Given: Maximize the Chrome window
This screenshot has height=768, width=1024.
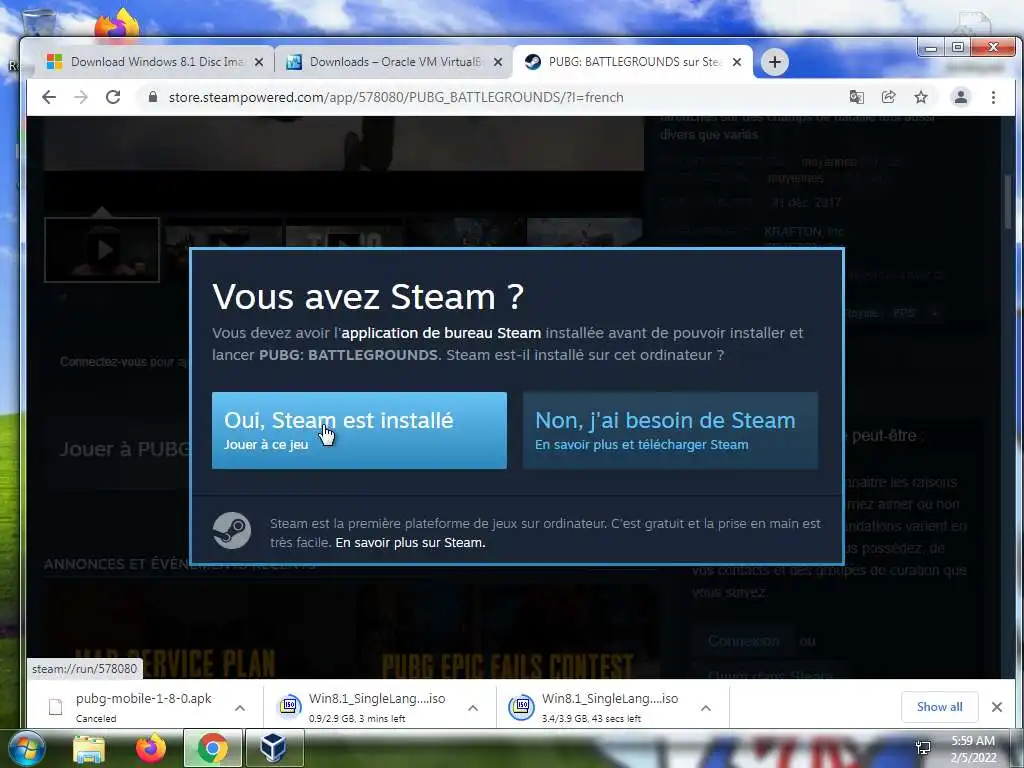Looking at the screenshot, I should click(x=957, y=48).
